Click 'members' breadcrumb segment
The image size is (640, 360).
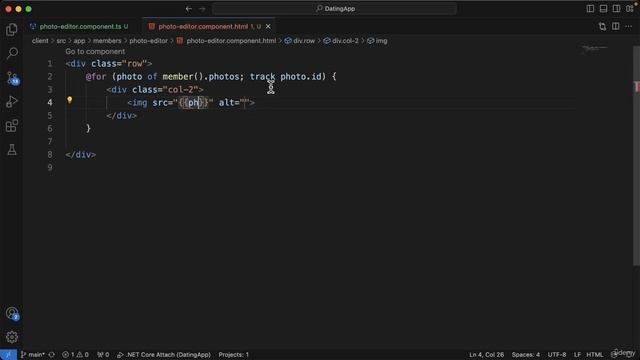[x=107, y=41]
